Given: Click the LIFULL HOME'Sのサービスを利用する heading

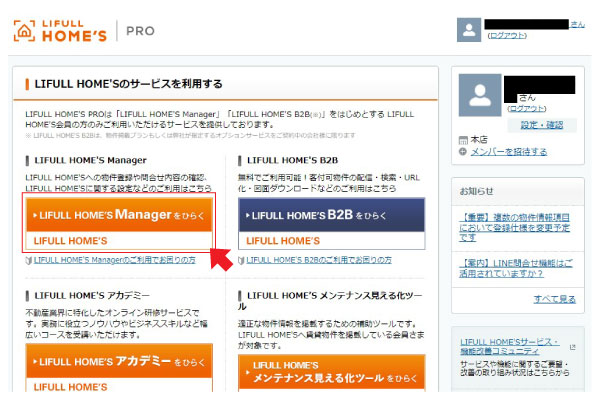Looking at the screenshot, I should (x=128, y=84).
